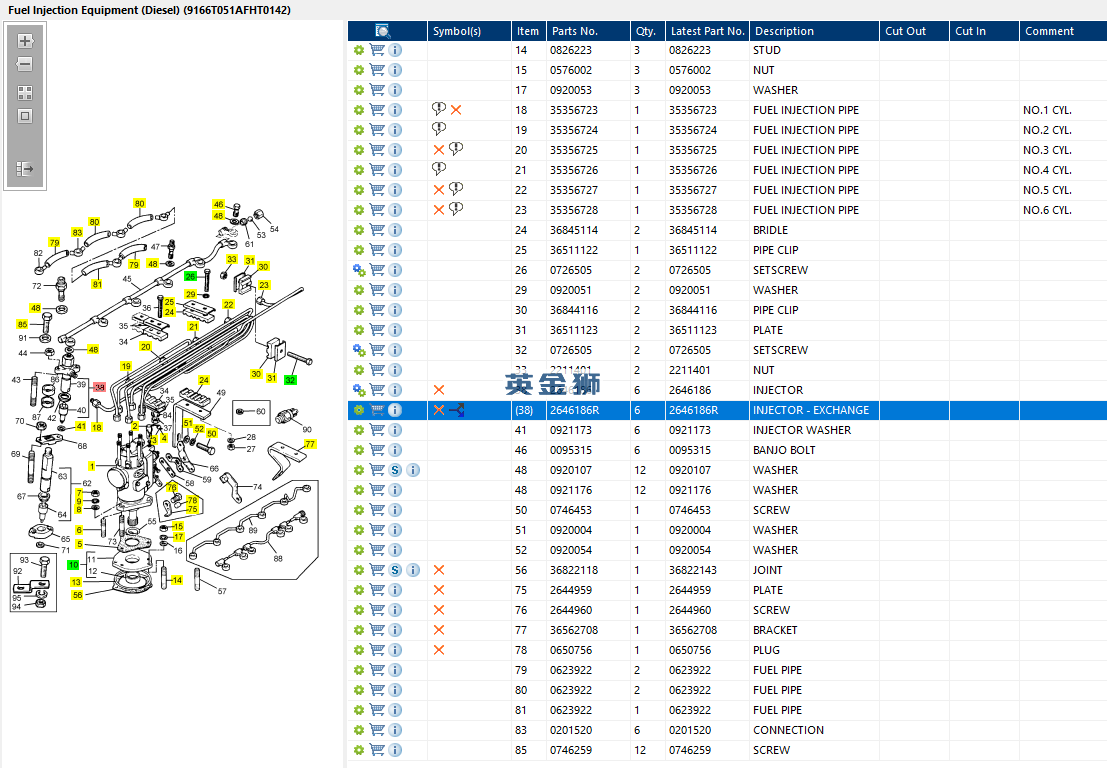Click the supersession arrow icon on INJECTOR - EXCHANGE row
The image size is (1107, 768).
click(457, 410)
